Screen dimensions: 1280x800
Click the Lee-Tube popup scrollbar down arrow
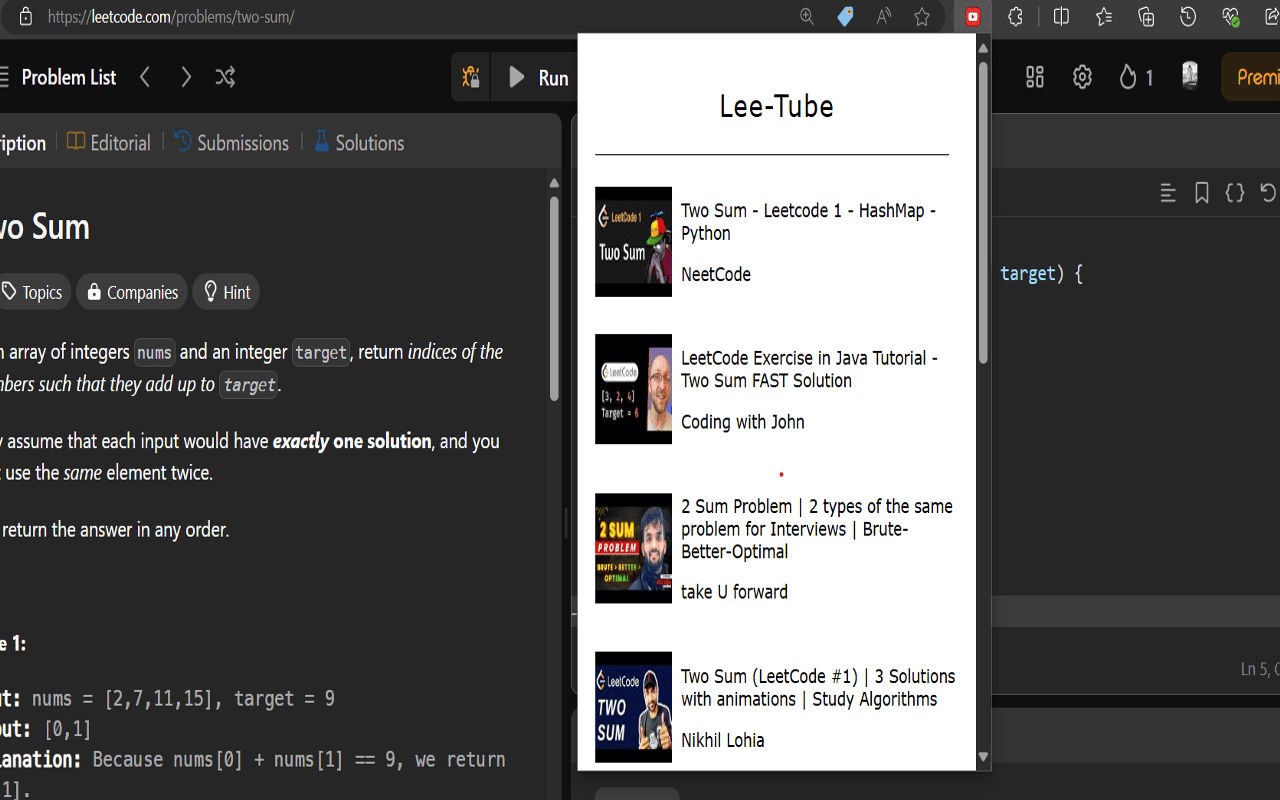(983, 757)
